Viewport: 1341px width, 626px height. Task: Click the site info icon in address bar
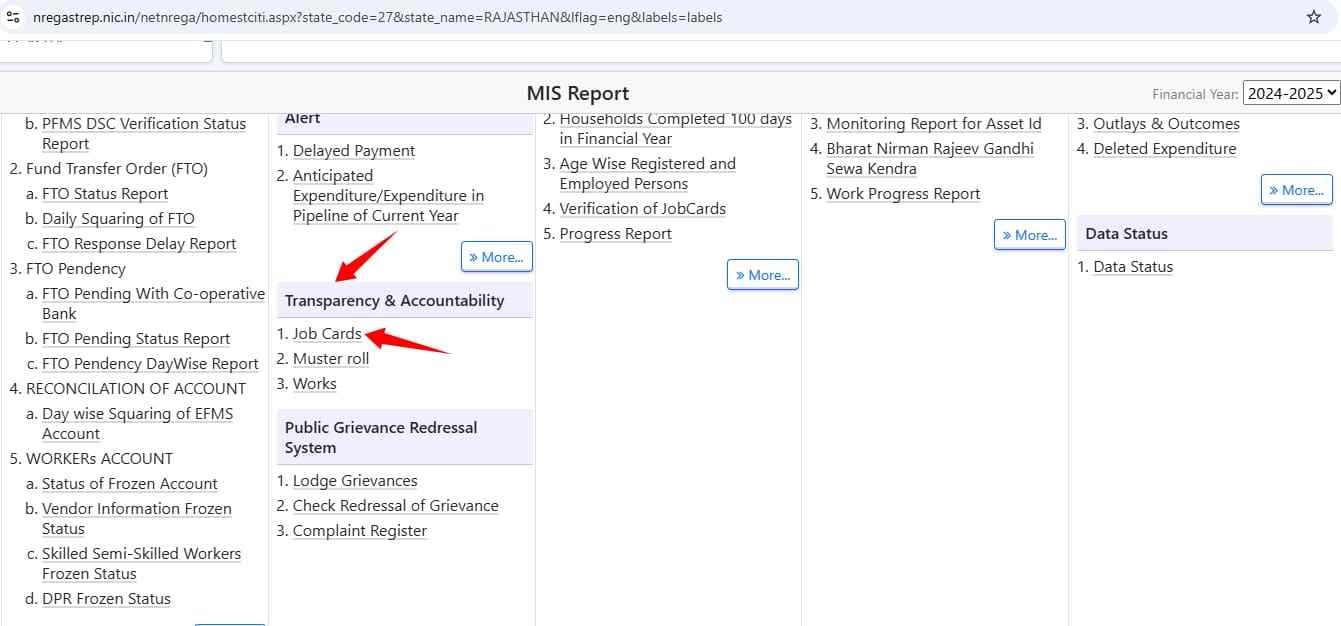coord(14,17)
